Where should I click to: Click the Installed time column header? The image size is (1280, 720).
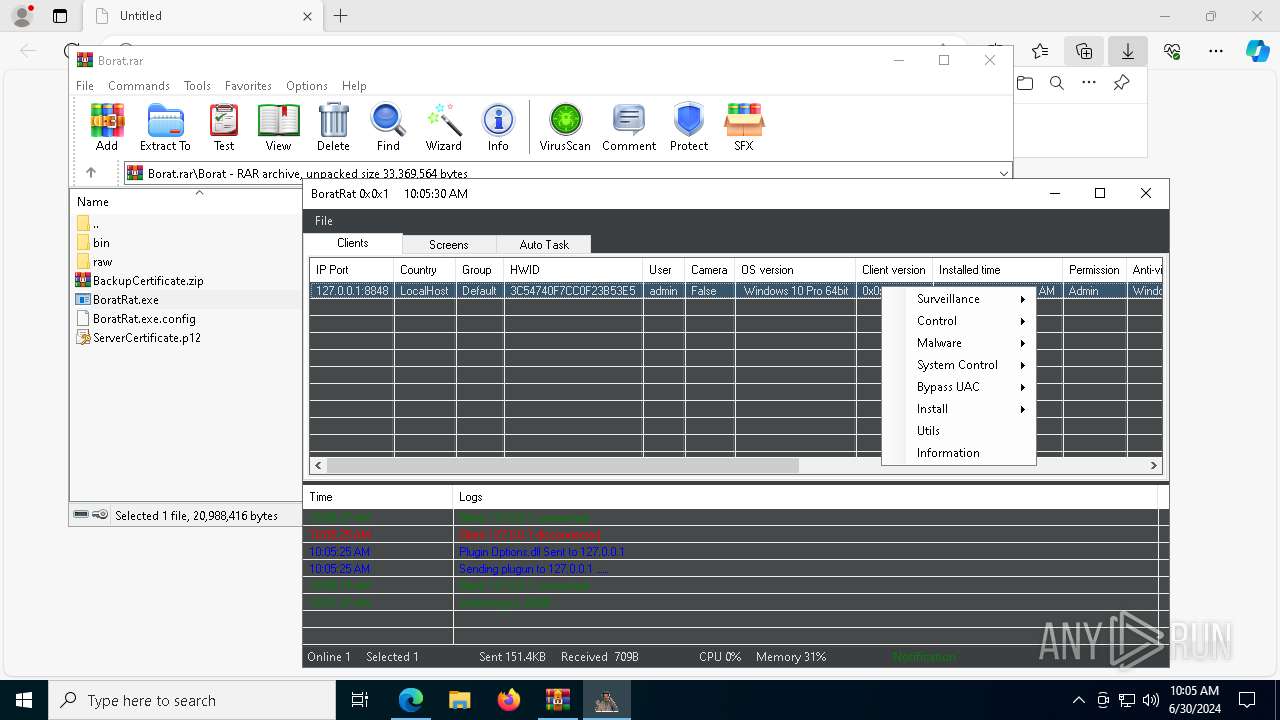[x=997, y=270]
